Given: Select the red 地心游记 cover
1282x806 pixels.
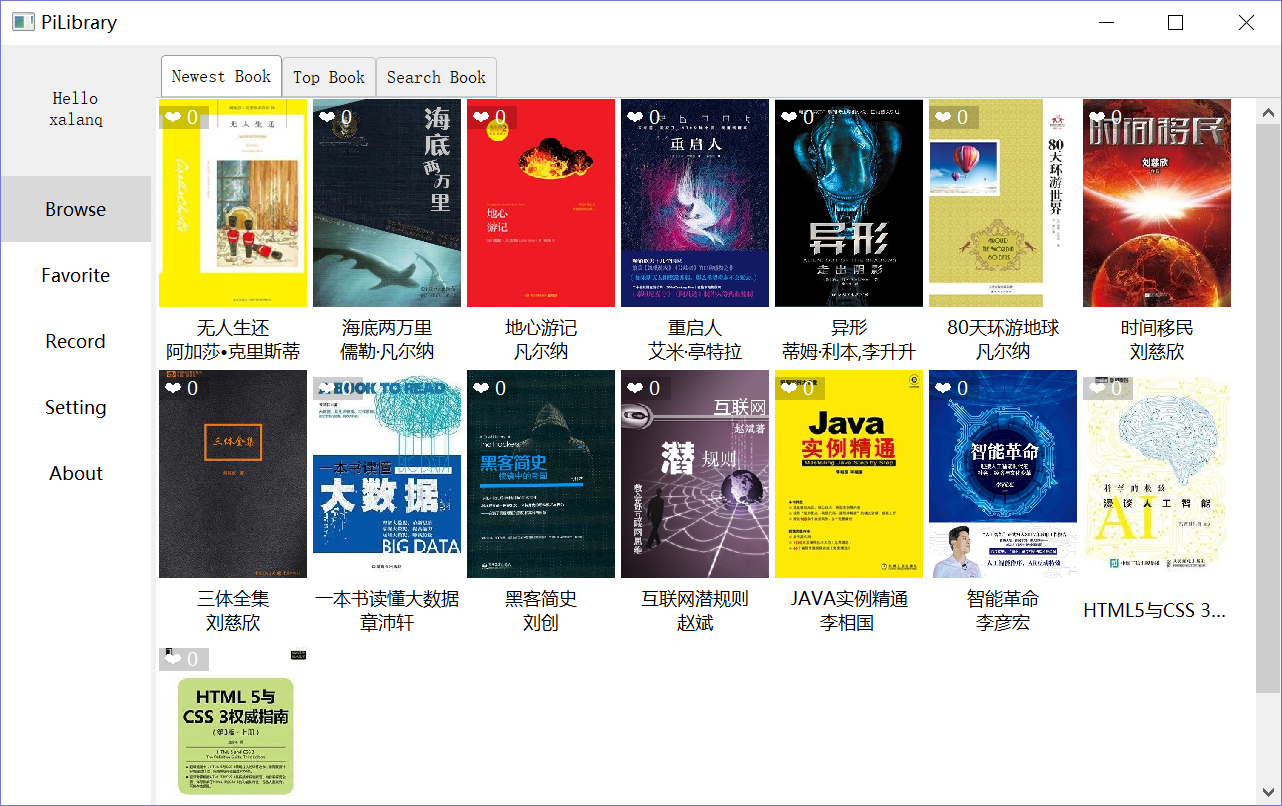Looking at the screenshot, I should pyautogui.click(x=541, y=203).
